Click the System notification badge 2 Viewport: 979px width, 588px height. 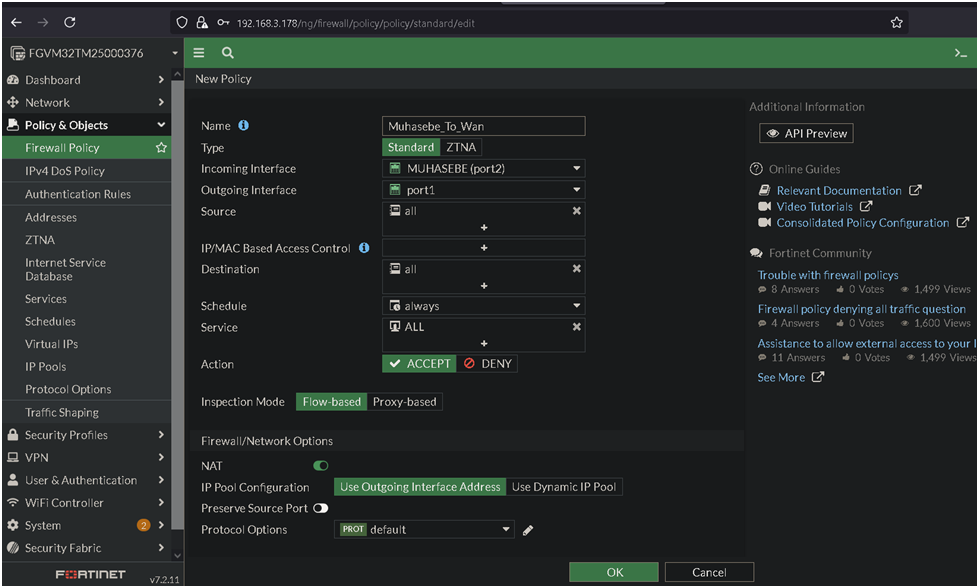tap(144, 525)
